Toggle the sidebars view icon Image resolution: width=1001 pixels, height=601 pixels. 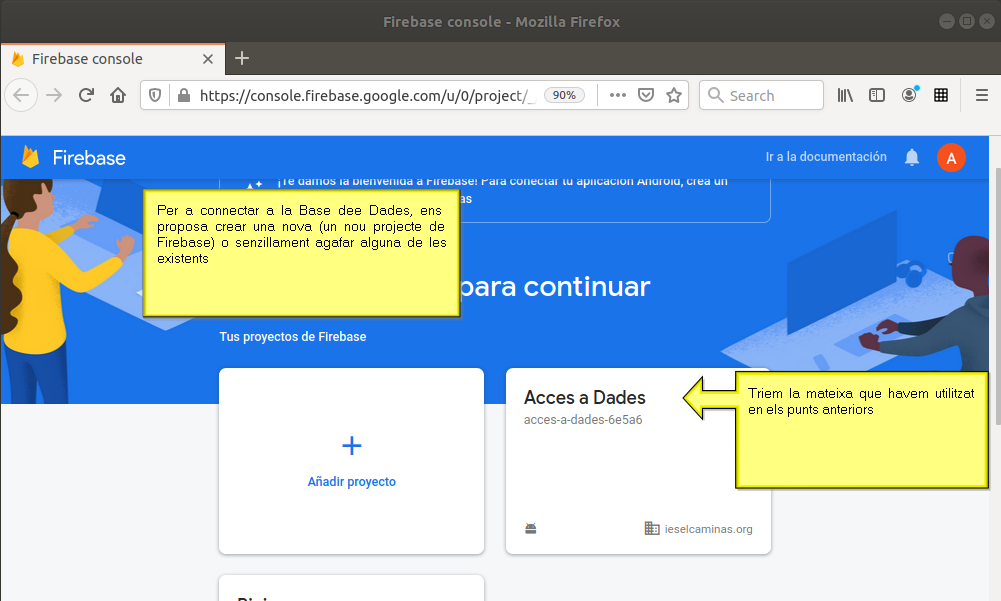click(877, 95)
